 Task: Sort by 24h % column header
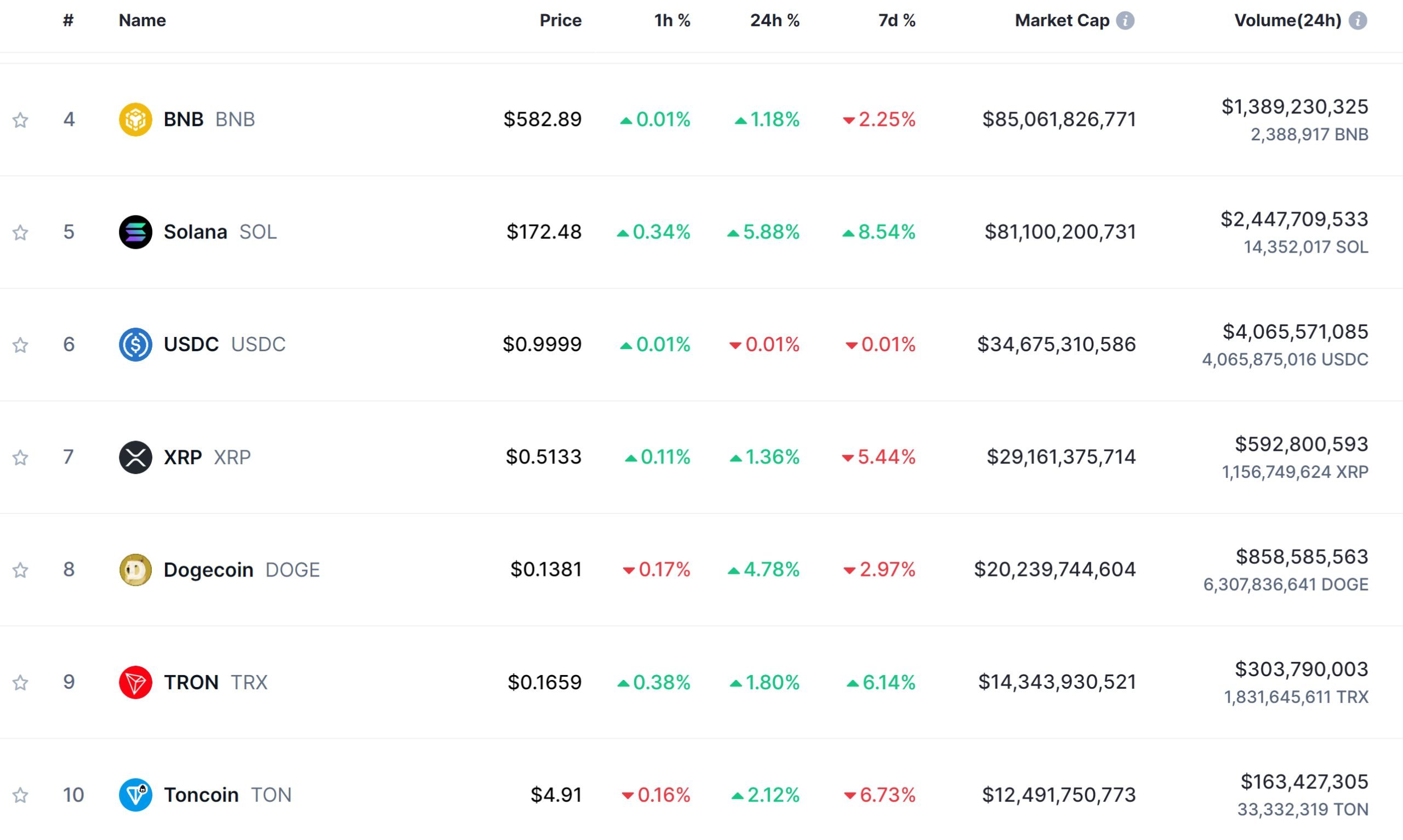coord(774,21)
